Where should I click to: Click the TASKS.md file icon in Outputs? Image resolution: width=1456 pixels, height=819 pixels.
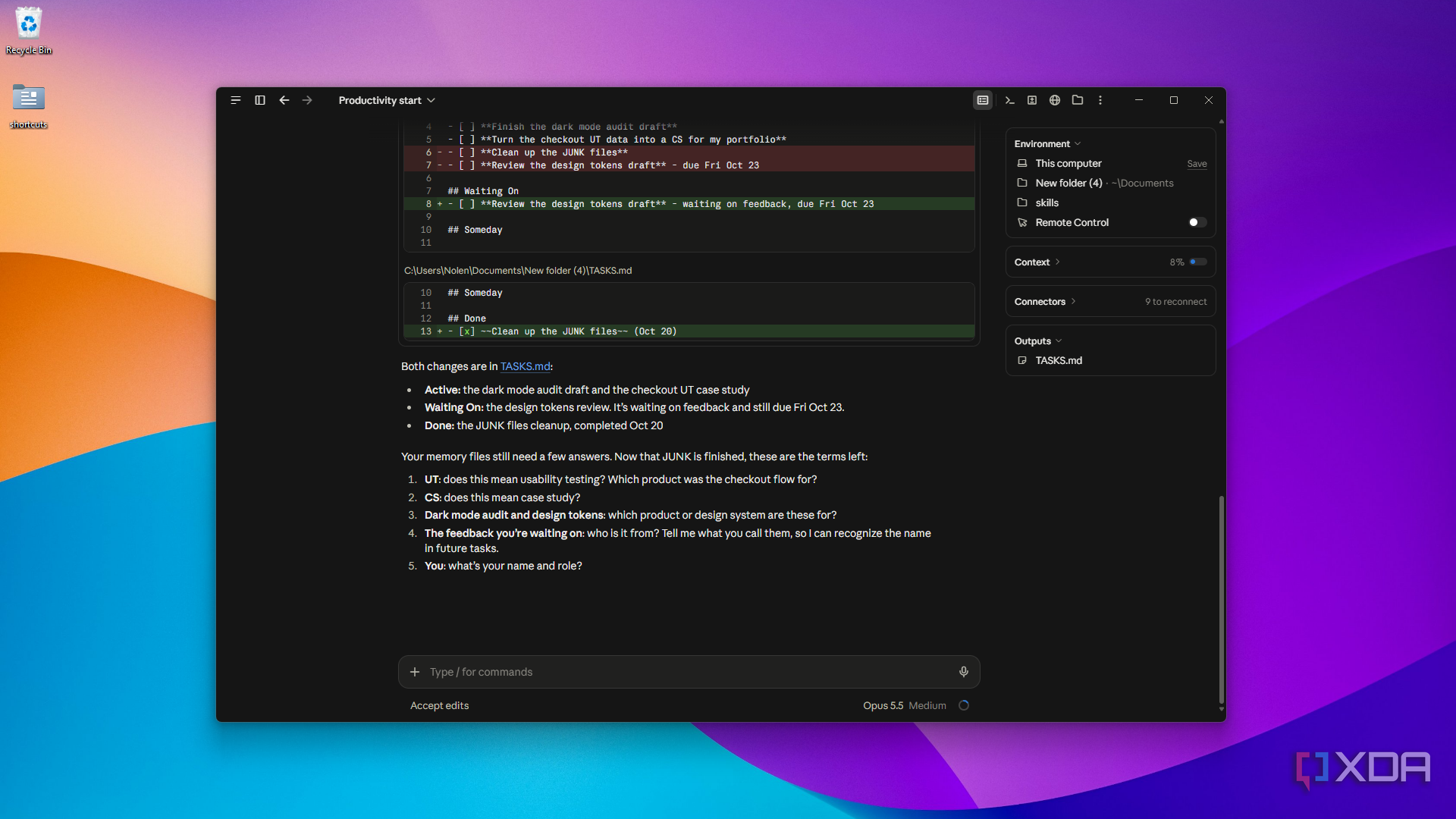tap(1022, 360)
